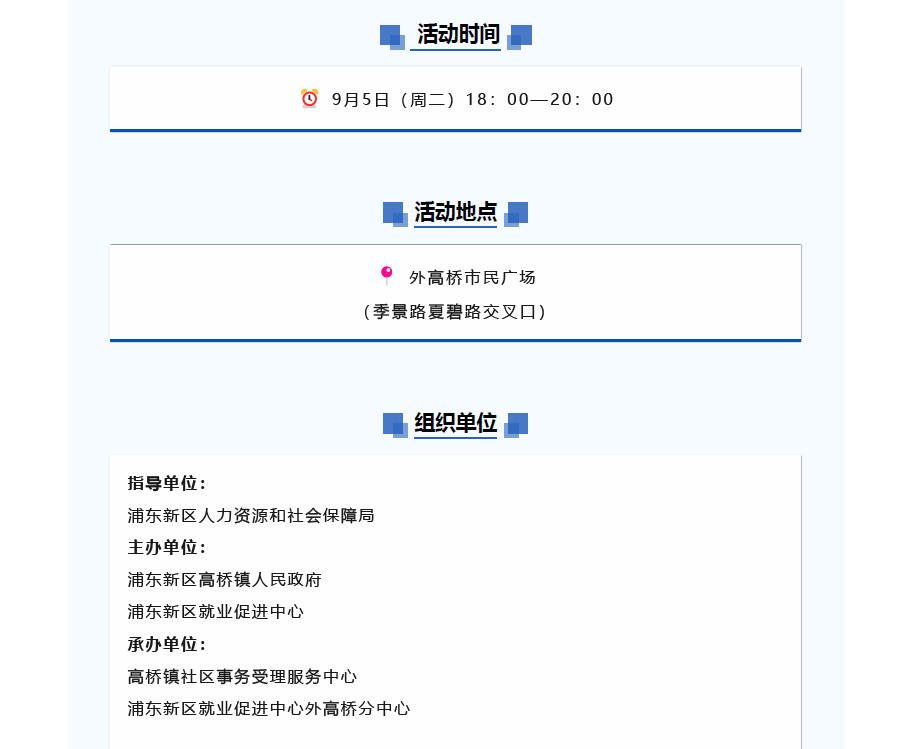Viewport: 904px width, 749px height.
Task: Click the 组织单位 section heading
Action: [456, 424]
